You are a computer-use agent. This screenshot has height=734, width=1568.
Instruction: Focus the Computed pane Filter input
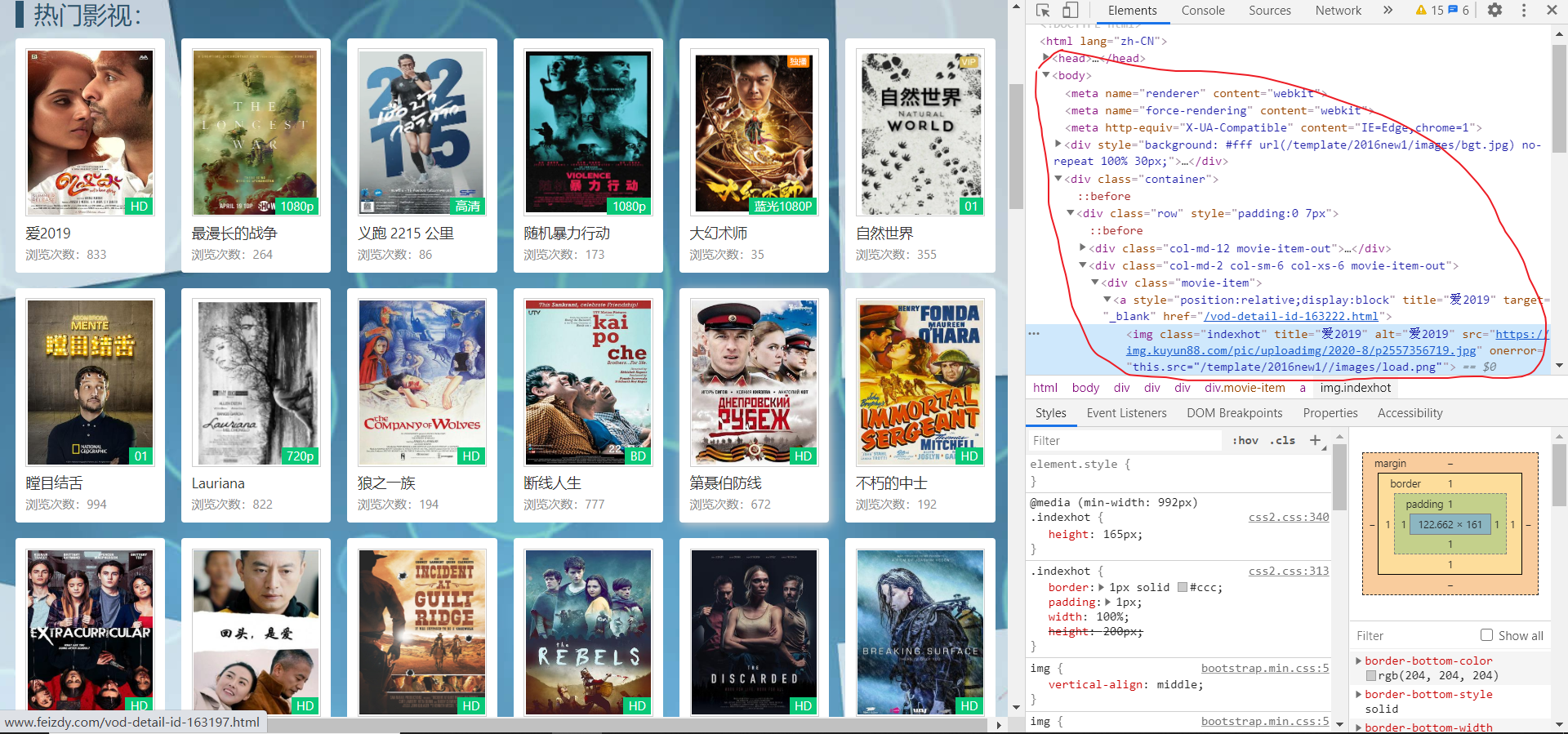point(1413,635)
